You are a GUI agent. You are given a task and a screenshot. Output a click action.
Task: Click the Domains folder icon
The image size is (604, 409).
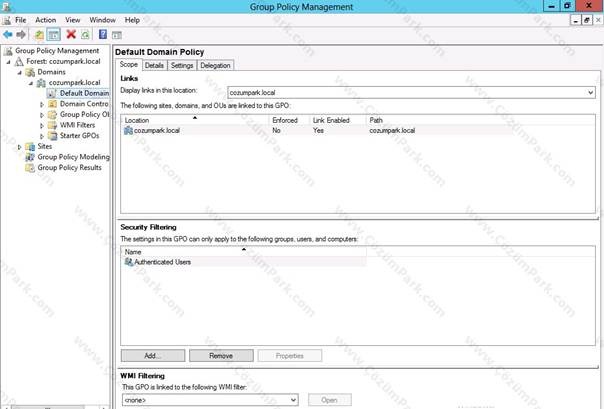tap(30, 72)
